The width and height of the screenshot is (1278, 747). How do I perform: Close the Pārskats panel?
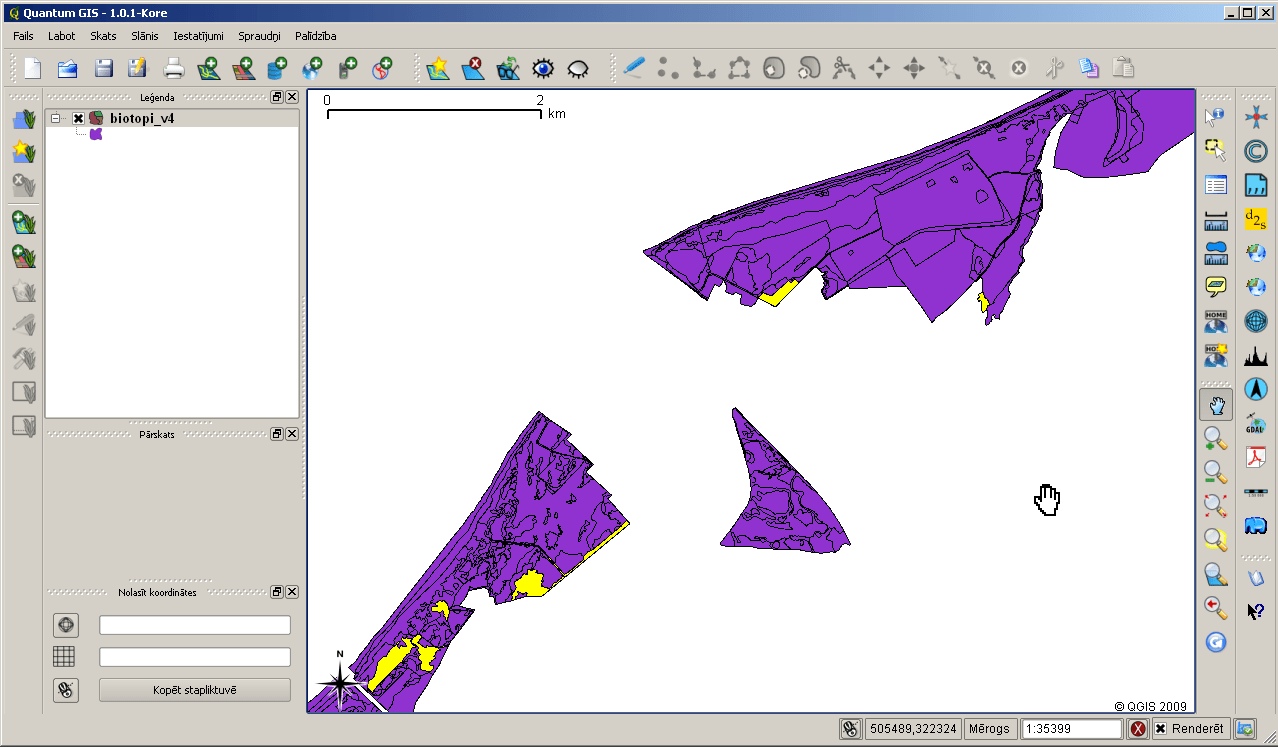[x=292, y=434]
